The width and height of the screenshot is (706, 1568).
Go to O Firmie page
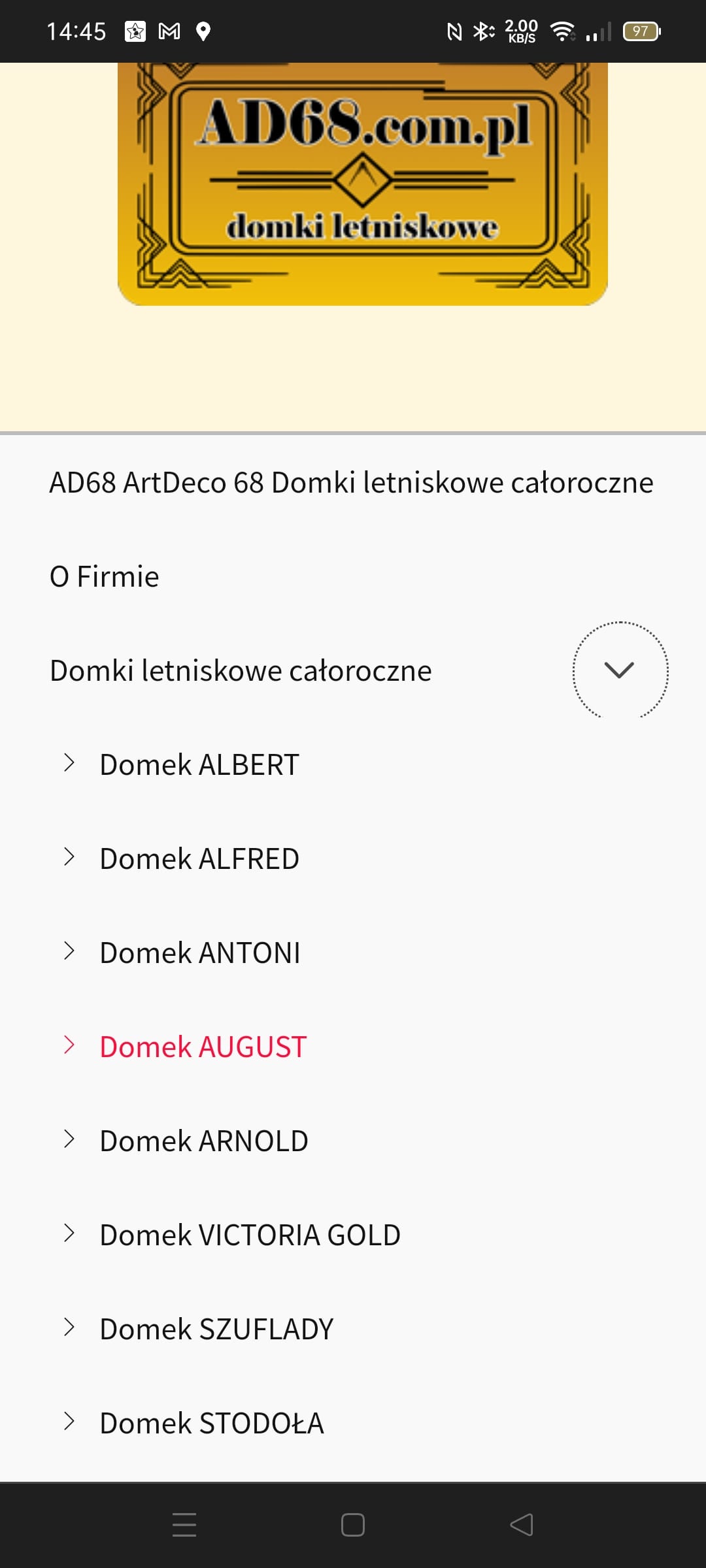[x=105, y=577]
